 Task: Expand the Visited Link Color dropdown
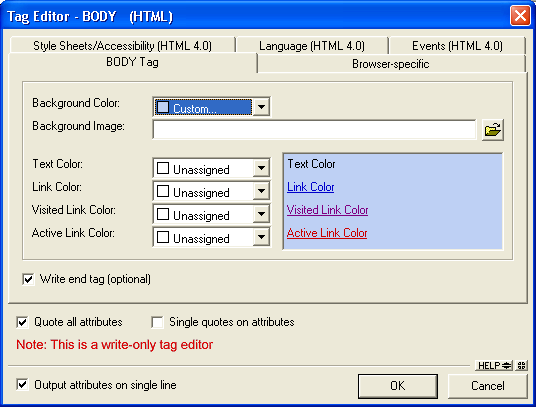pyautogui.click(x=262, y=214)
